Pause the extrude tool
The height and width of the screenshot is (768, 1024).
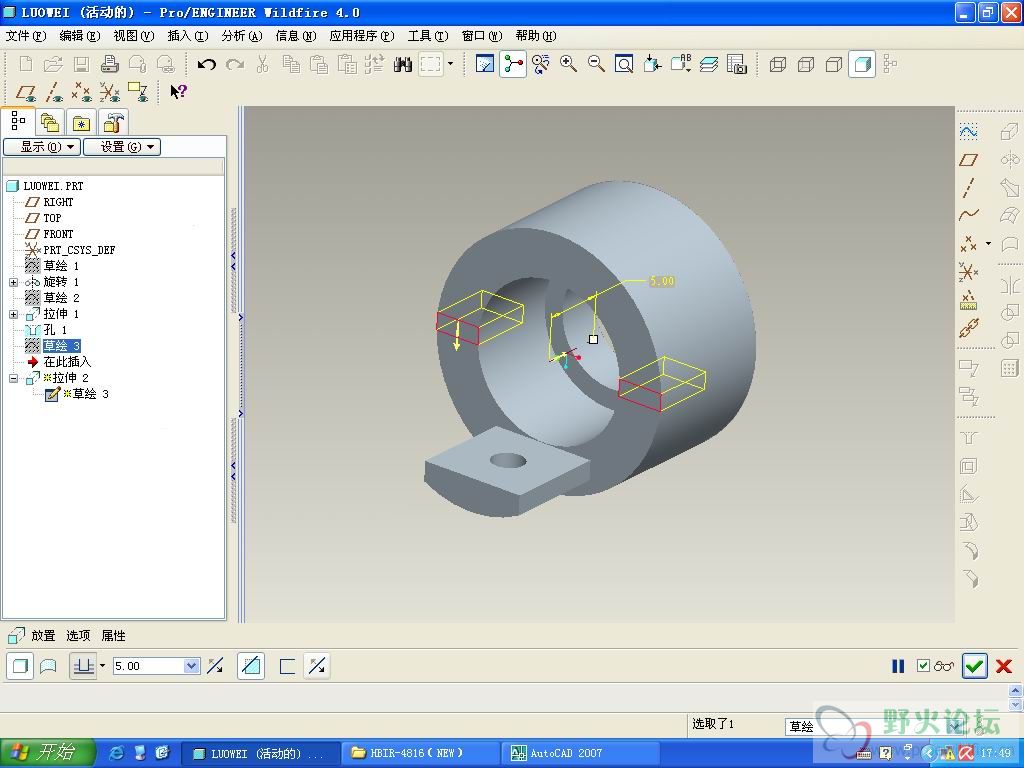click(898, 666)
